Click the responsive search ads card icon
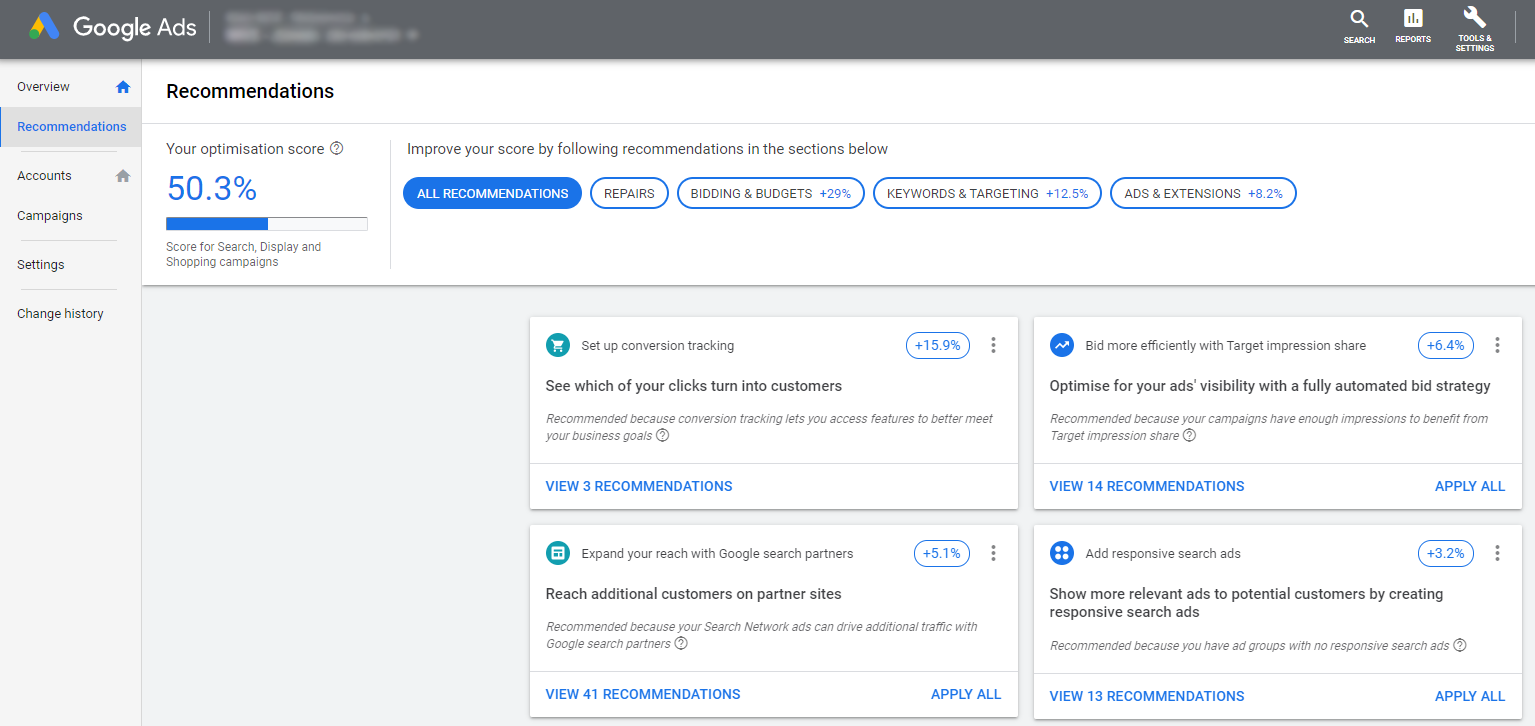 point(1061,553)
